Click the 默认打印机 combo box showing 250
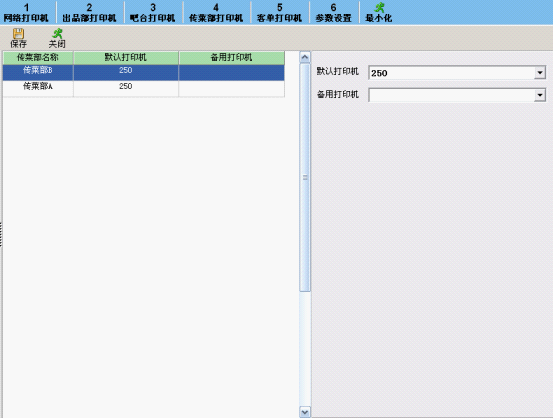 (x=457, y=73)
